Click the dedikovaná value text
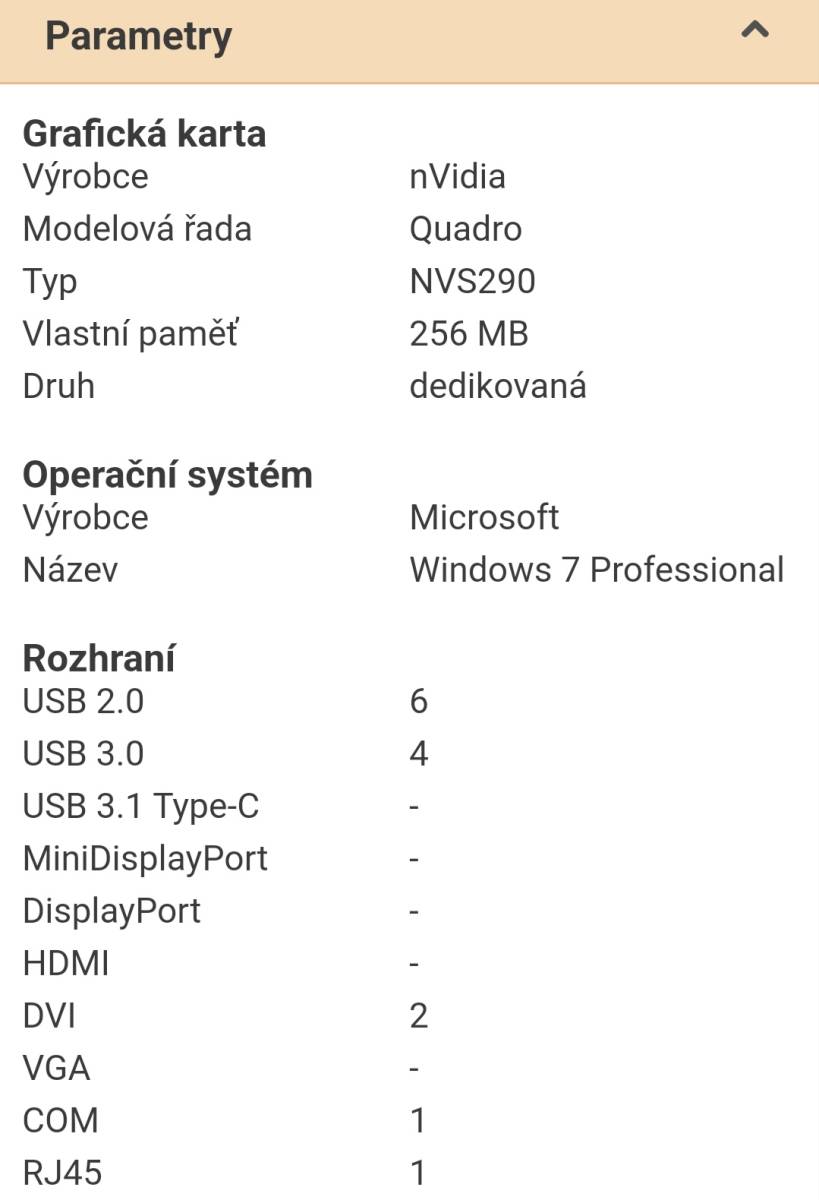The height and width of the screenshot is (1200, 819). tap(497, 386)
